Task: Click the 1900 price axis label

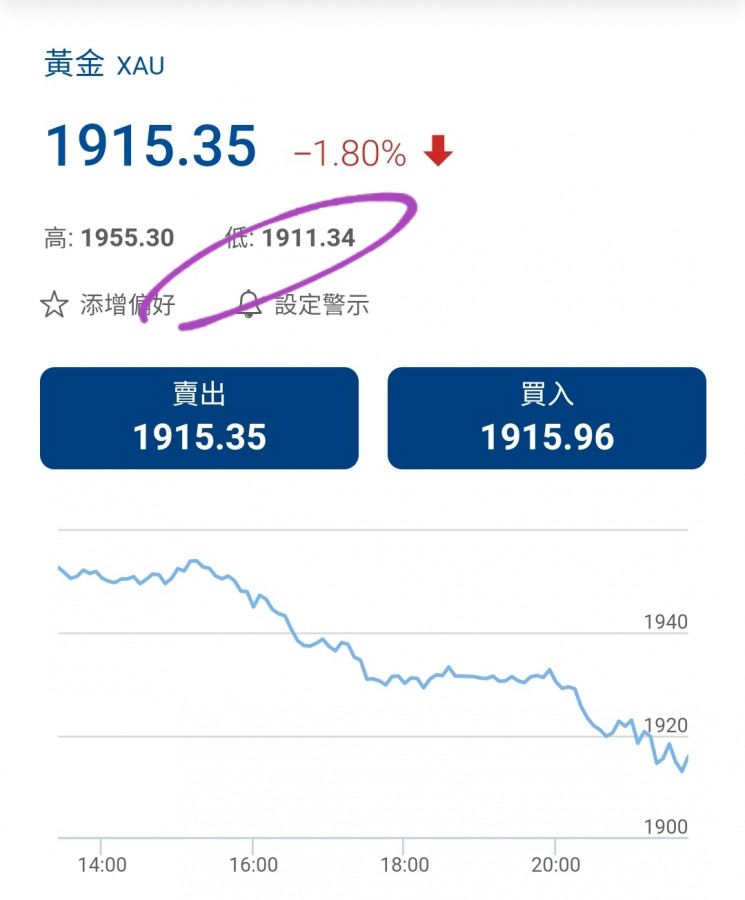Action: click(x=665, y=827)
